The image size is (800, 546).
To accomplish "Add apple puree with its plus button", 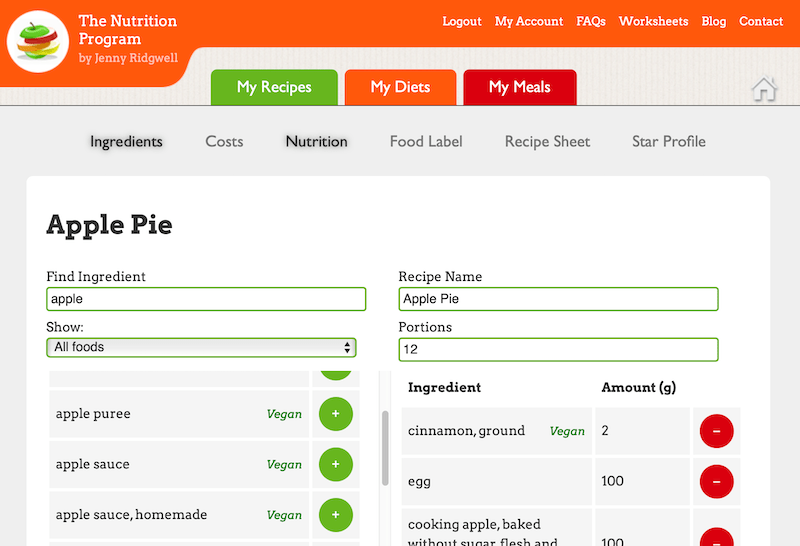I will pyautogui.click(x=336, y=414).
